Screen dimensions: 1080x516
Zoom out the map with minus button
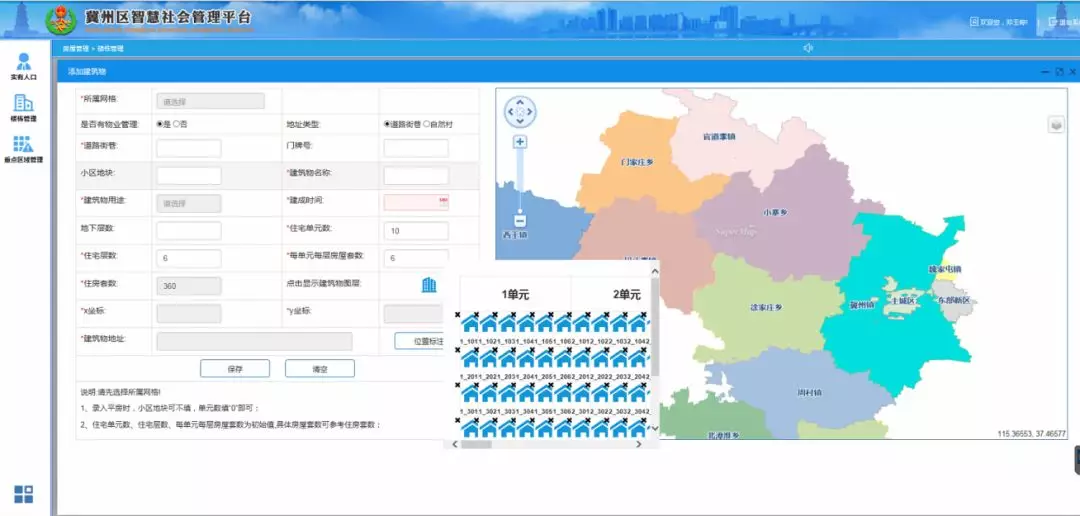tap(520, 221)
